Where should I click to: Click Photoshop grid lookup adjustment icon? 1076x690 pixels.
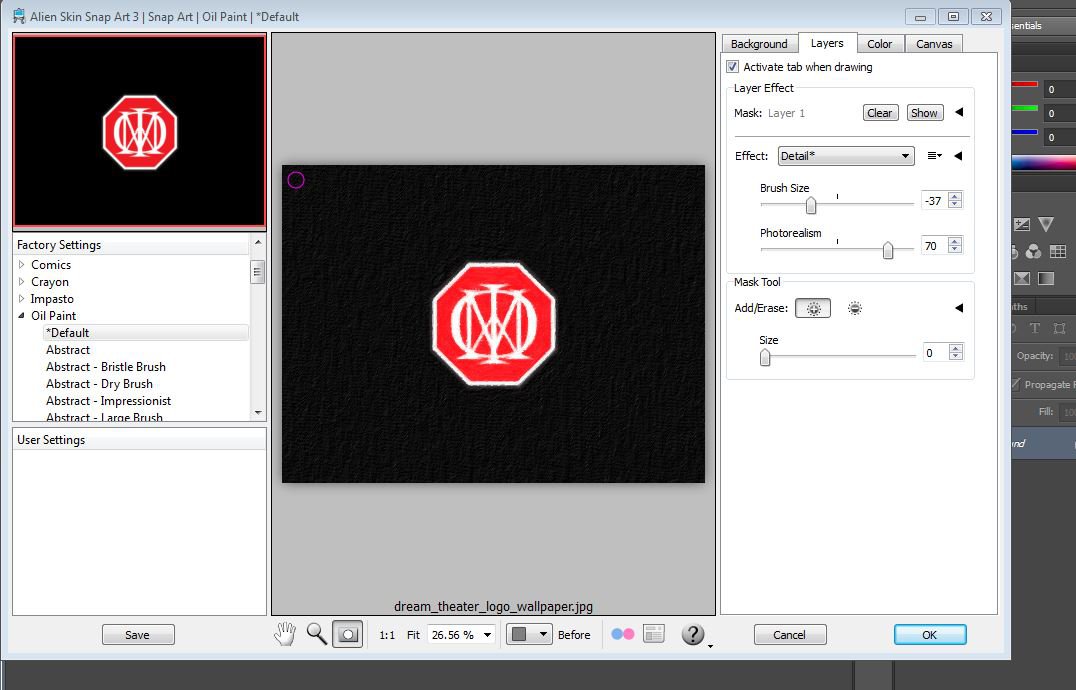click(1057, 252)
